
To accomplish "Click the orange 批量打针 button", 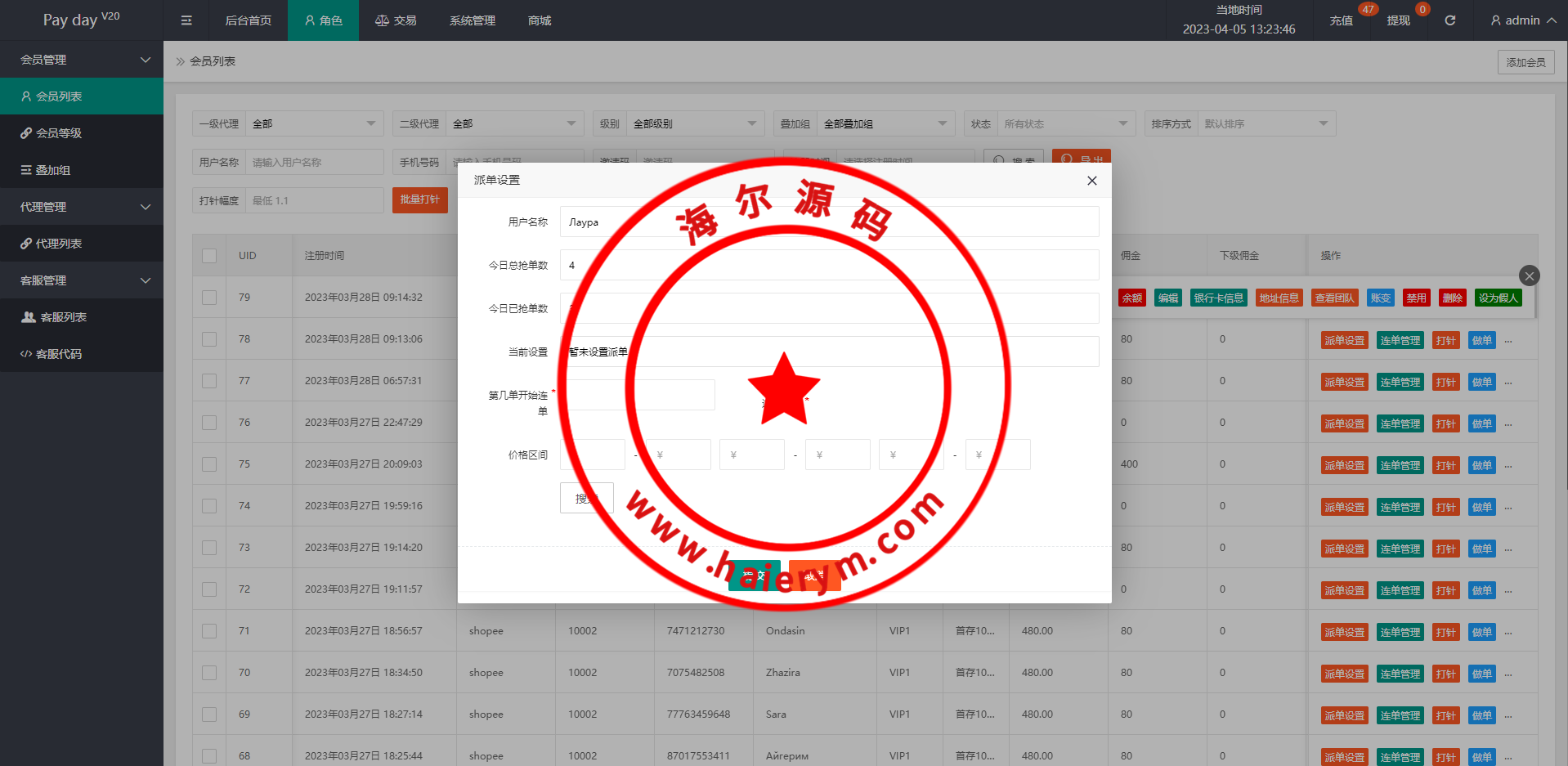I will pyautogui.click(x=419, y=200).
